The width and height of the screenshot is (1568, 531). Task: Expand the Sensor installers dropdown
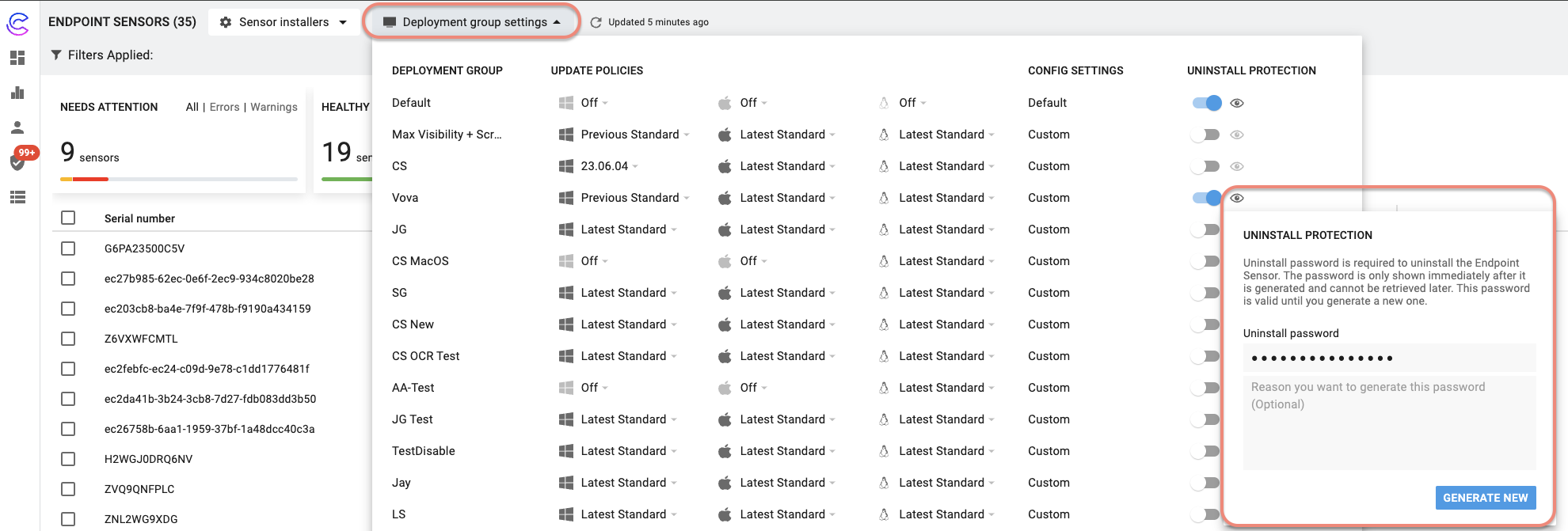[x=284, y=22]
